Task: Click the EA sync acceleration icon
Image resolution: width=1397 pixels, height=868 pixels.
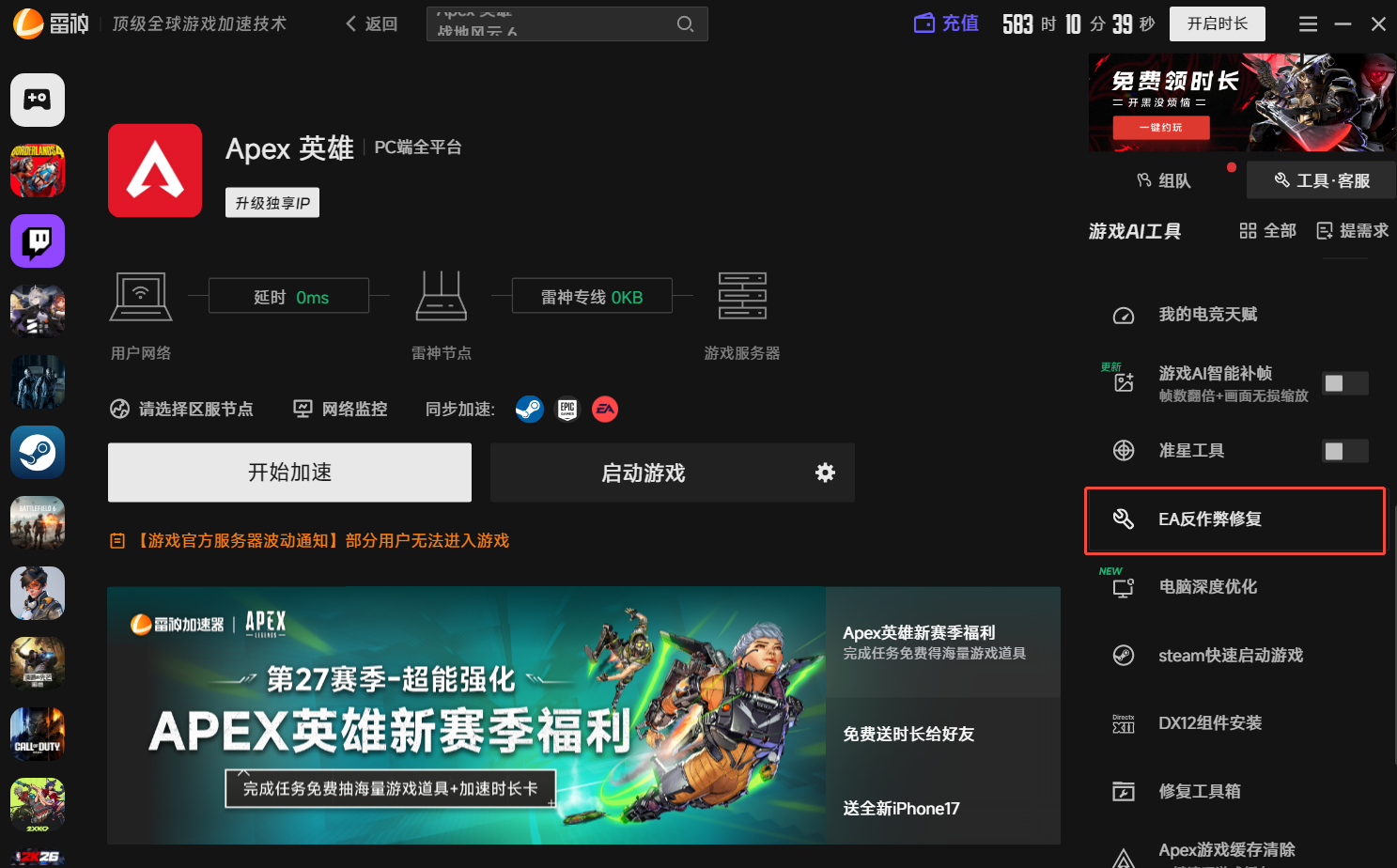Action: pos(605,410)
